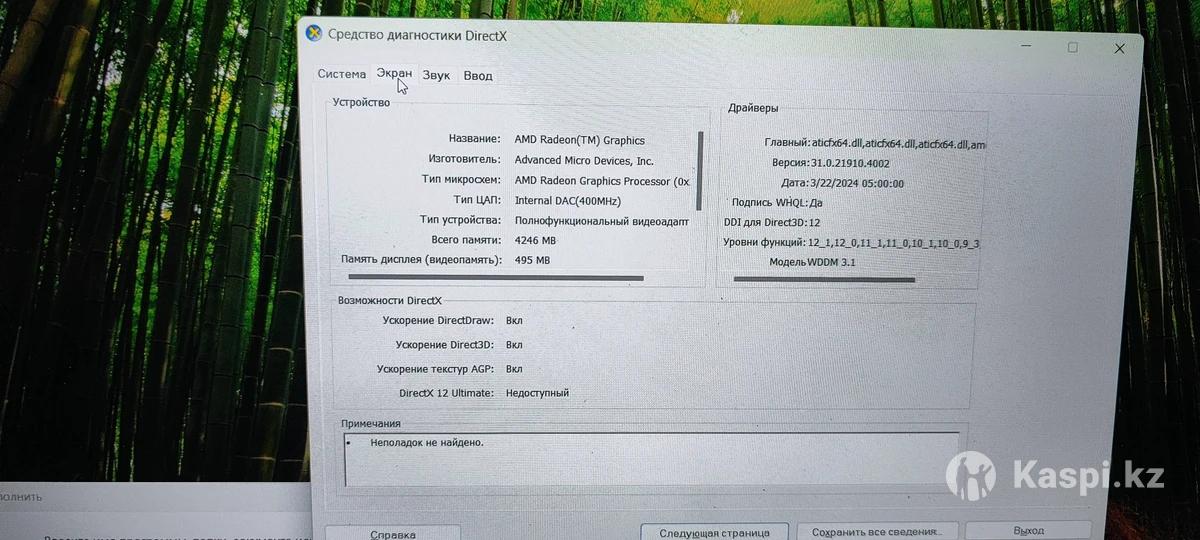Click Сохранить все сведения button
This screenshot has height=540, width=1200.
871,533
